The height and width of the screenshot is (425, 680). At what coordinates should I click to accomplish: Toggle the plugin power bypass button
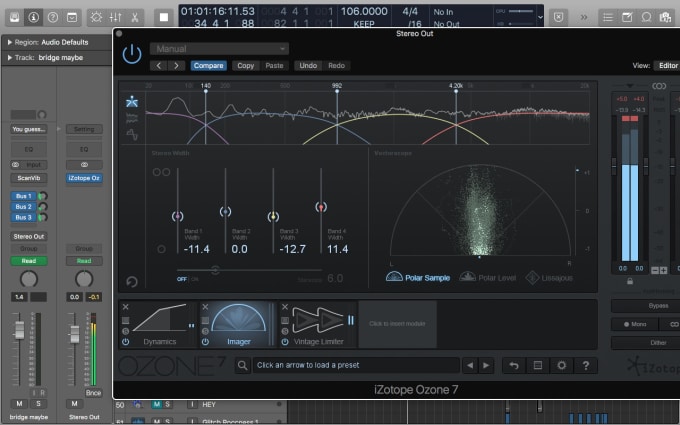[132, 54]
